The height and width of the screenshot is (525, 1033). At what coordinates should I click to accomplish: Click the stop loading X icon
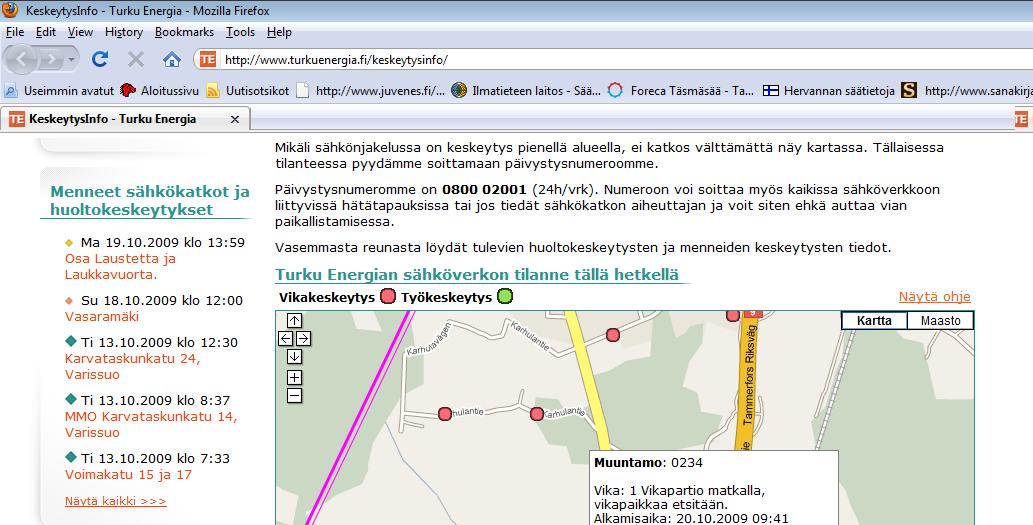coord(136,59)
